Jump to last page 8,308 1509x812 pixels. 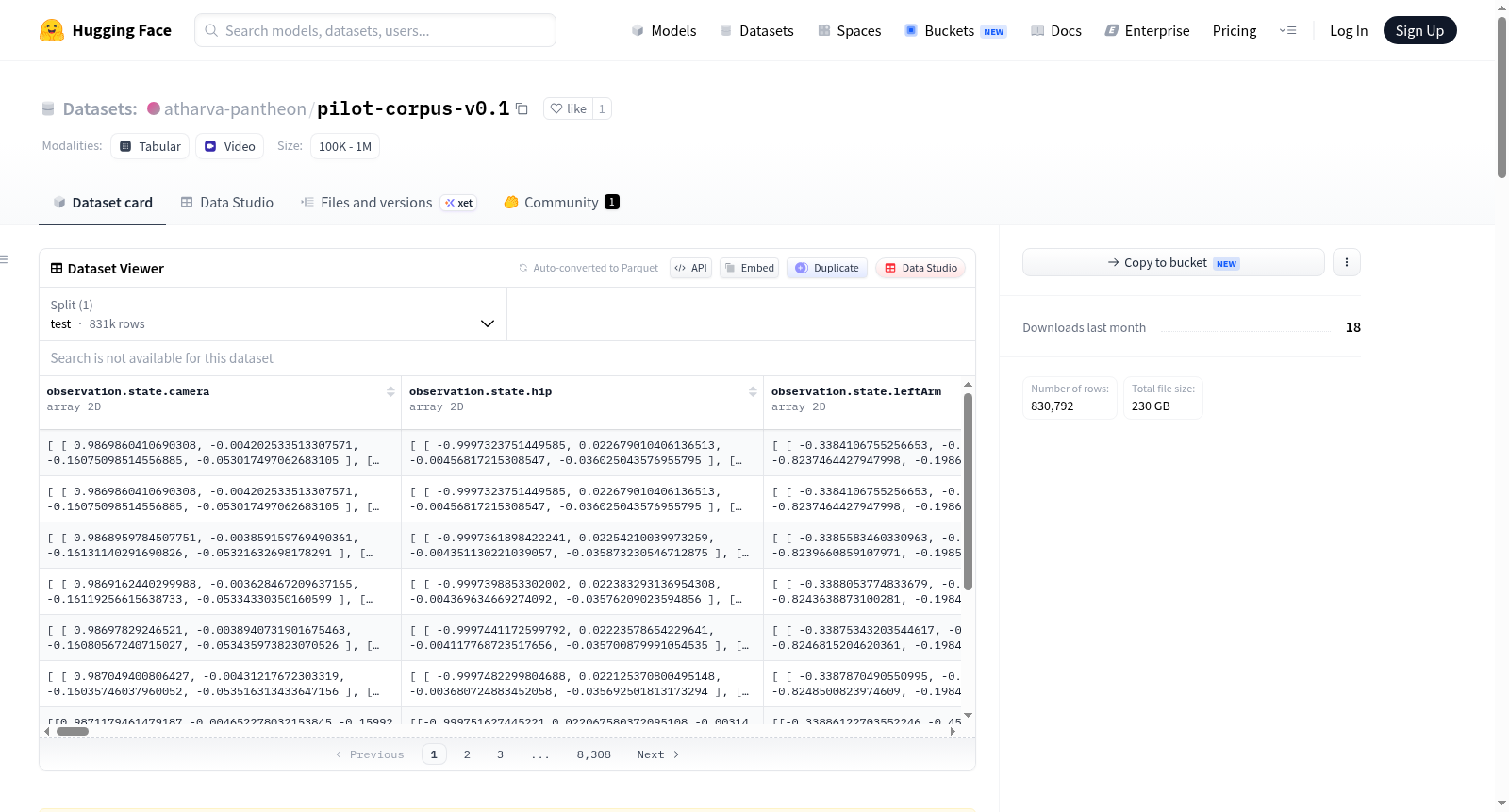click(x=594, y=754)
